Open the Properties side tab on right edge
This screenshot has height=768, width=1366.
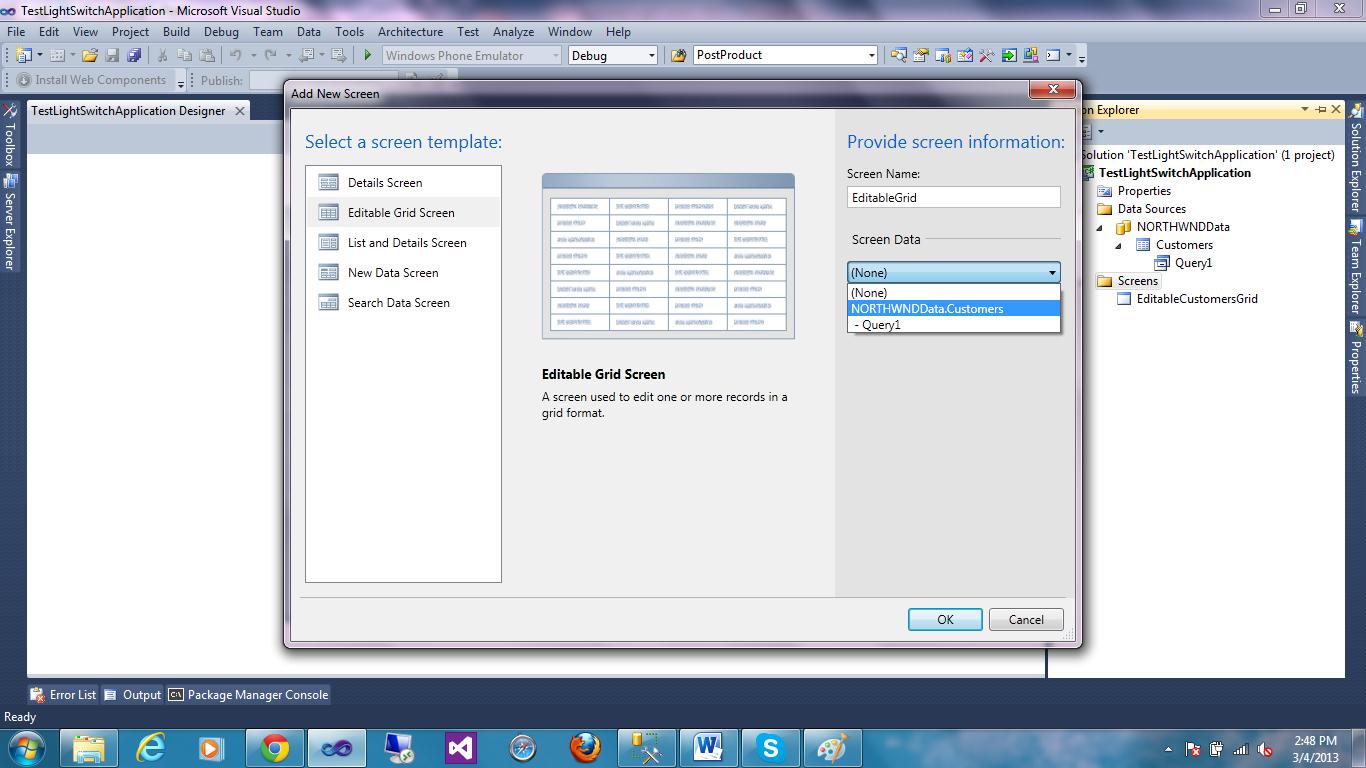point(1356,358)
